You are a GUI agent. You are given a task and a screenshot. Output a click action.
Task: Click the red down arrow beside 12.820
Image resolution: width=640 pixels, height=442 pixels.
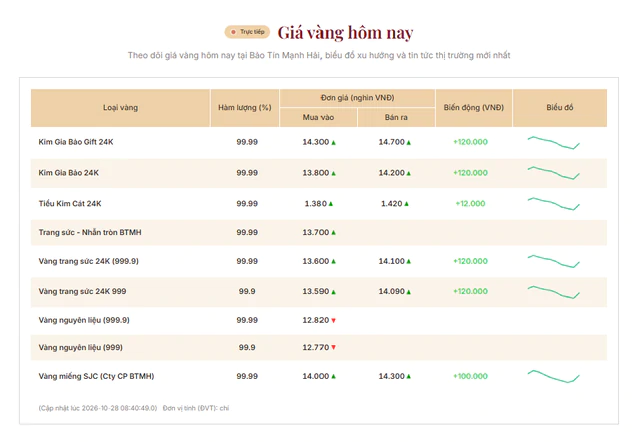pyautogui.click(x=333, y=321)
